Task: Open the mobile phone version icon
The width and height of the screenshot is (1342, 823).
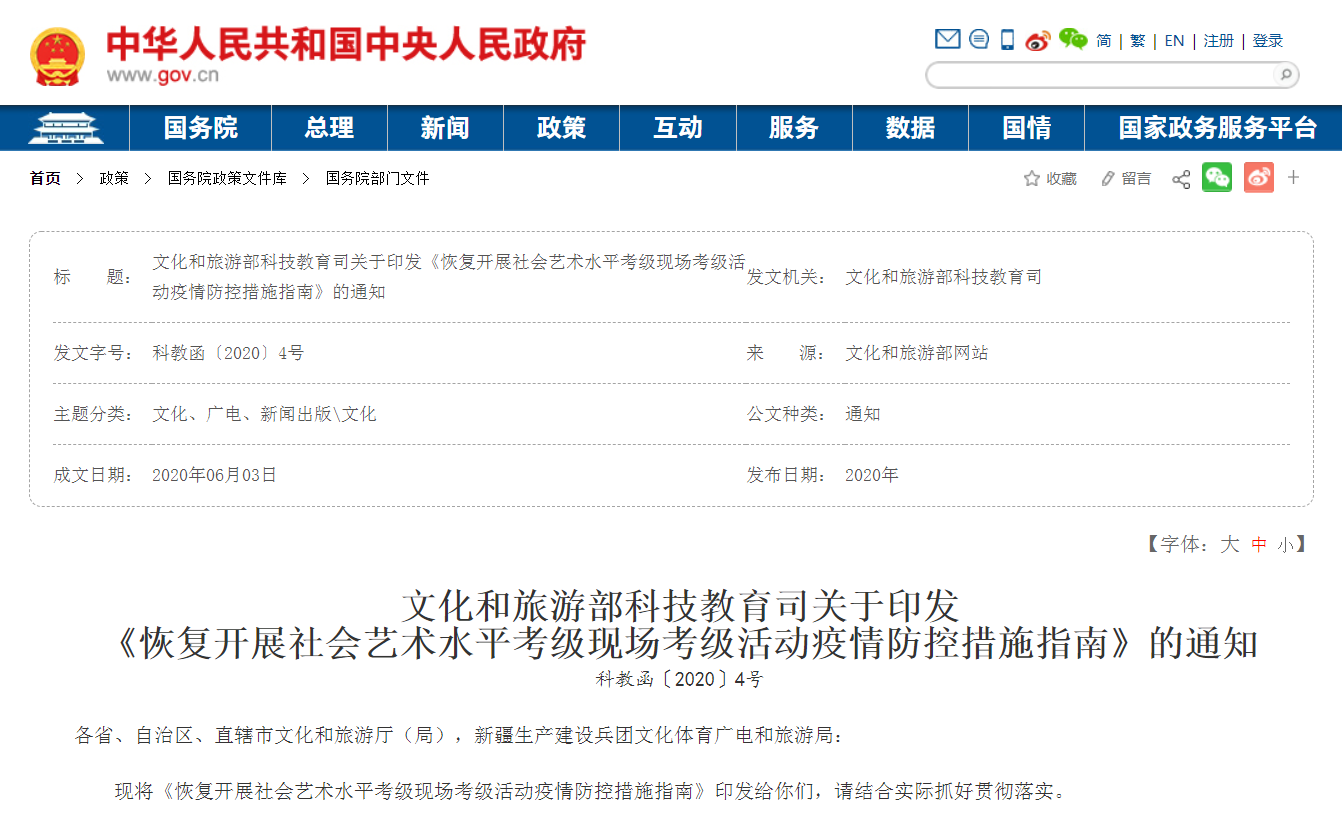Action: coord(1007,39)
